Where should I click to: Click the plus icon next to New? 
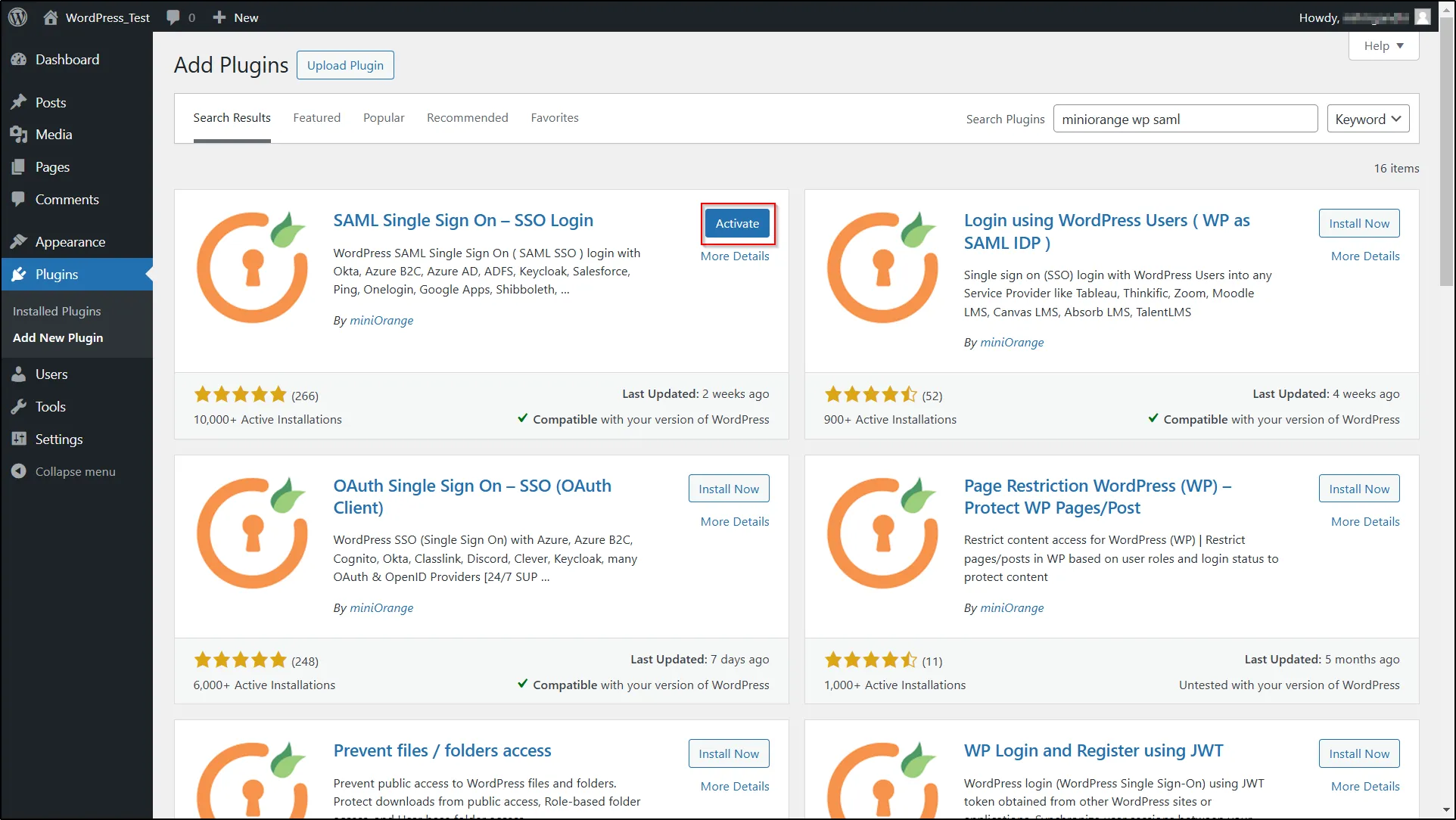(219, 17)
